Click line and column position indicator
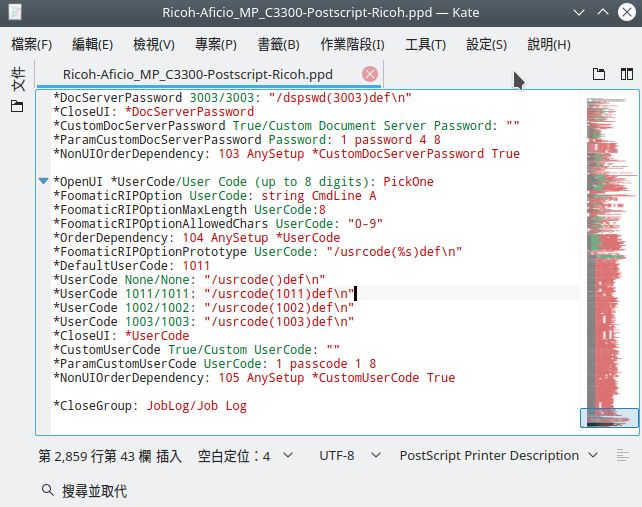The width and height of the screenshot is (642, 507). [95, 455]
